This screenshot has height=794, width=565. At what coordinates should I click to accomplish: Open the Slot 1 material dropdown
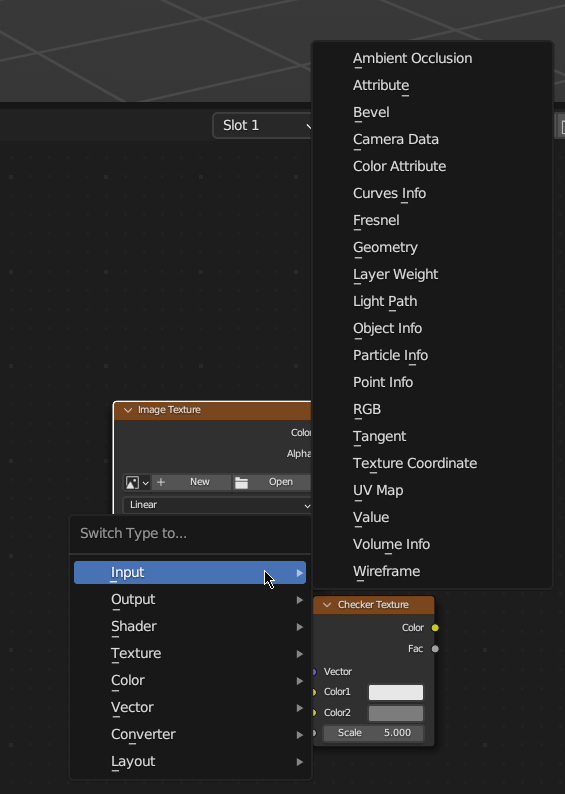[262, 125]
